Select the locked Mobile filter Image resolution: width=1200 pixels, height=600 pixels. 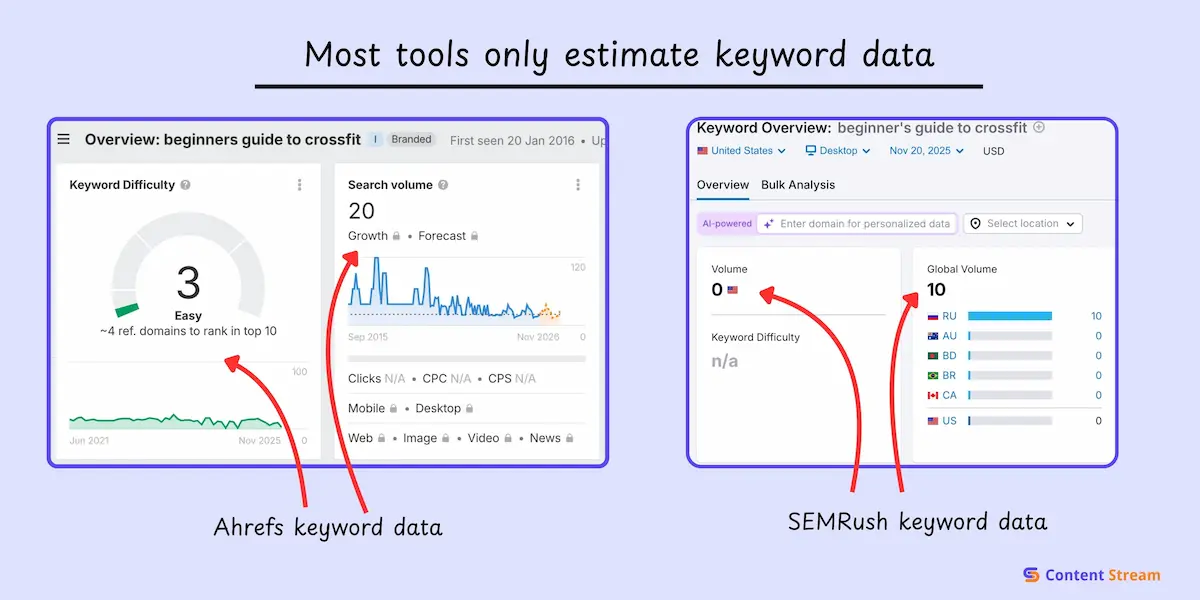372,408
